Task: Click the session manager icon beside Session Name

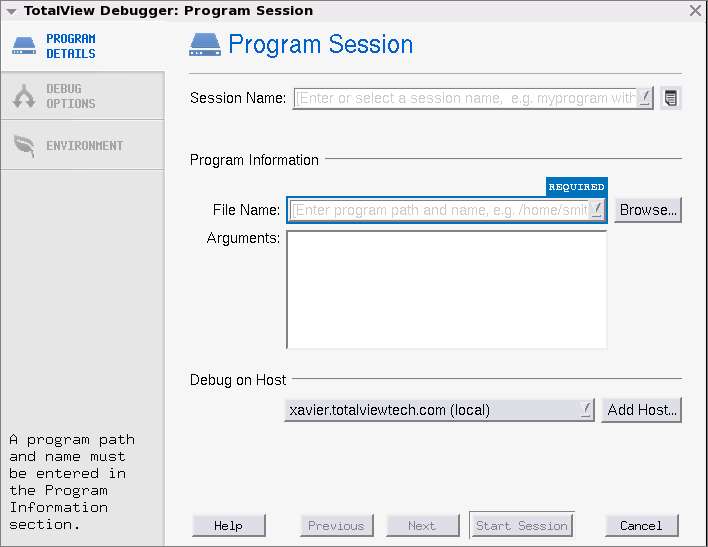Action: pyautogui.click(x=671, y=98)
